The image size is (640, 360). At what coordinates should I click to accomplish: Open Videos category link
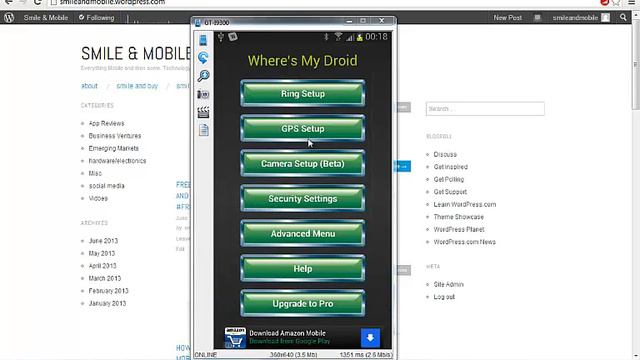point(98,198)
